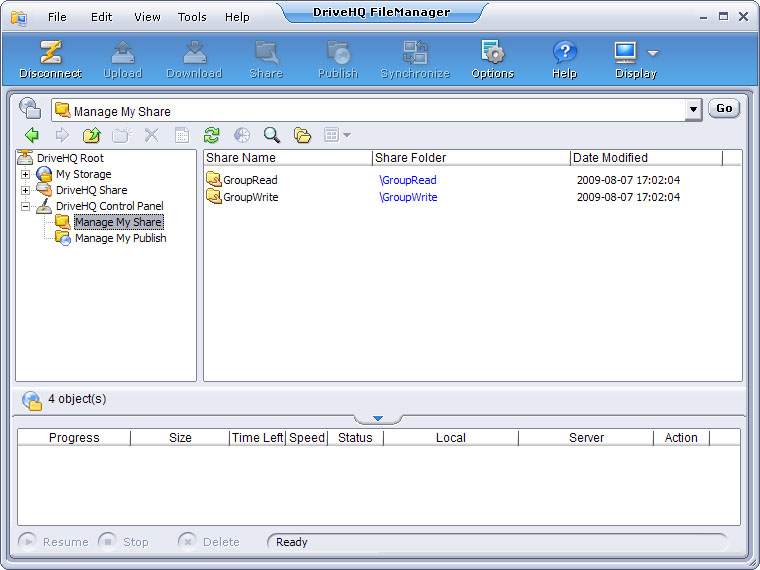This screenshot has height=570, width=760.
Task: Click the 4 object(s) status text
Action: (x=77, y=399)
